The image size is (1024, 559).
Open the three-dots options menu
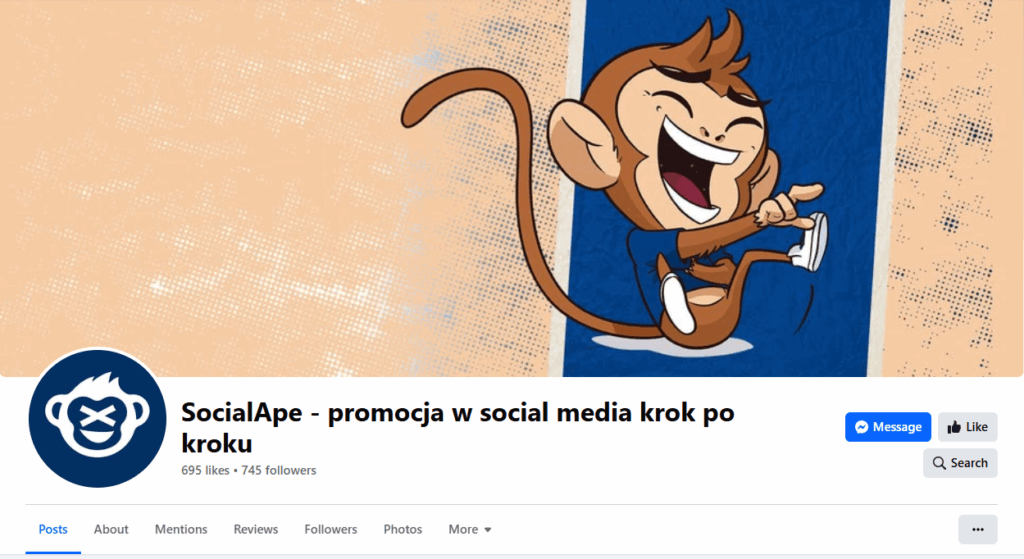tap(978, 530)
